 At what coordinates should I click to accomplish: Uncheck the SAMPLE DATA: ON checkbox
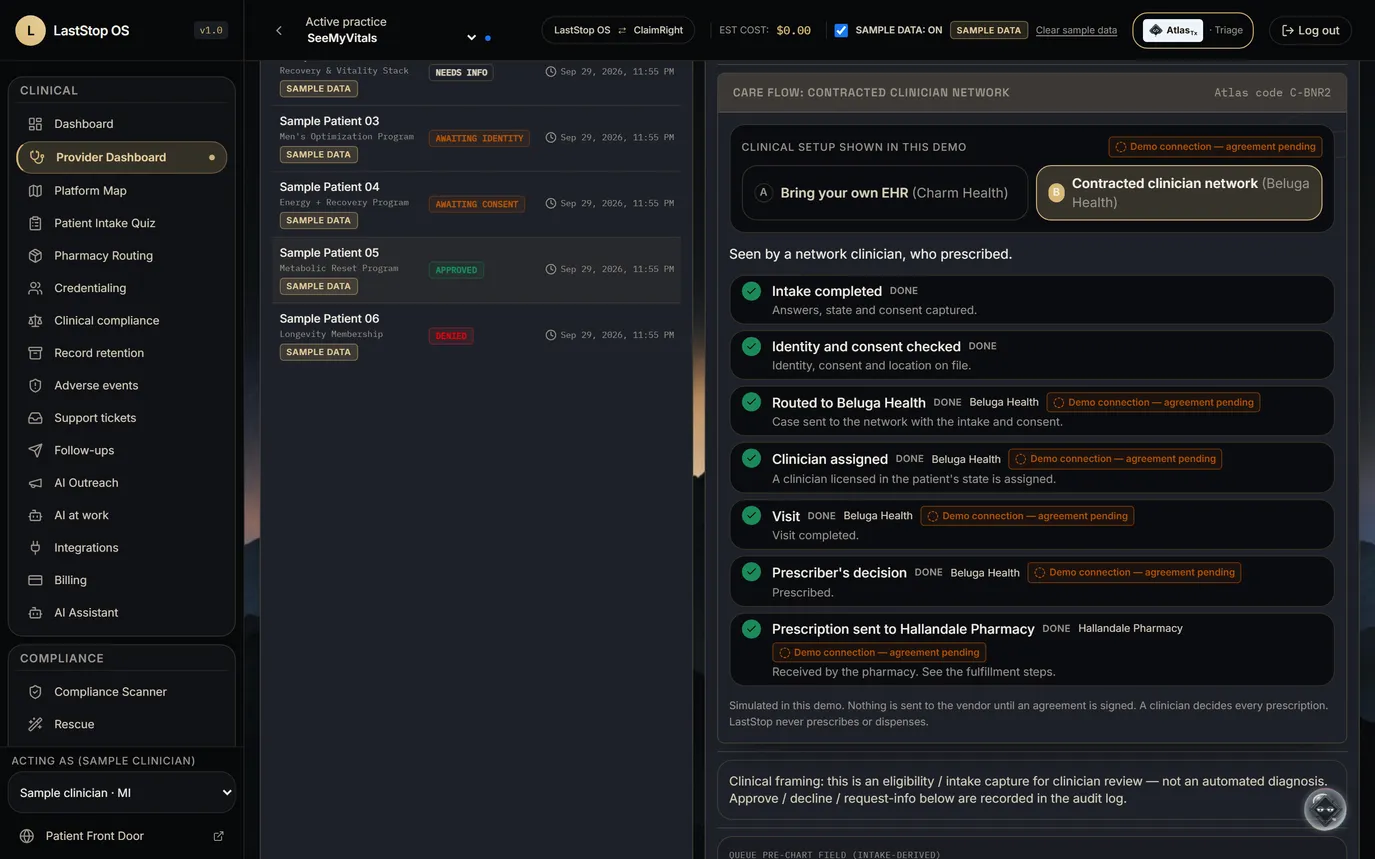click(x=841, y=30)
